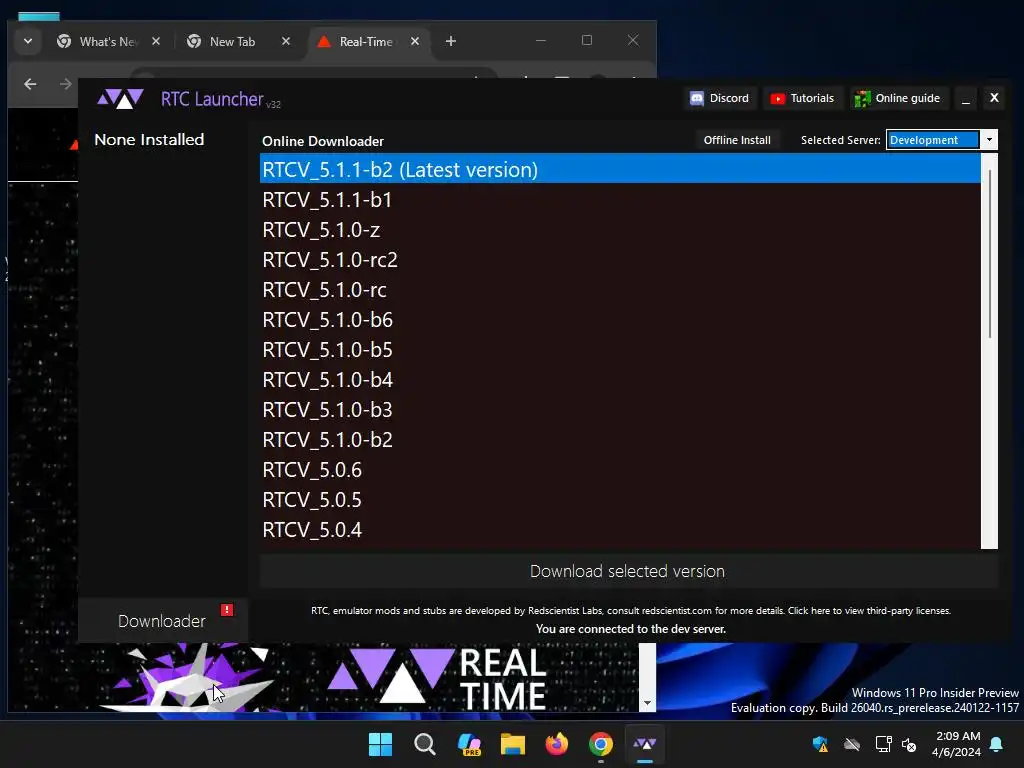This screenshot has width=1024, height=768.
Task: Open a new tab in Chrome
Action: pos(451,41)
